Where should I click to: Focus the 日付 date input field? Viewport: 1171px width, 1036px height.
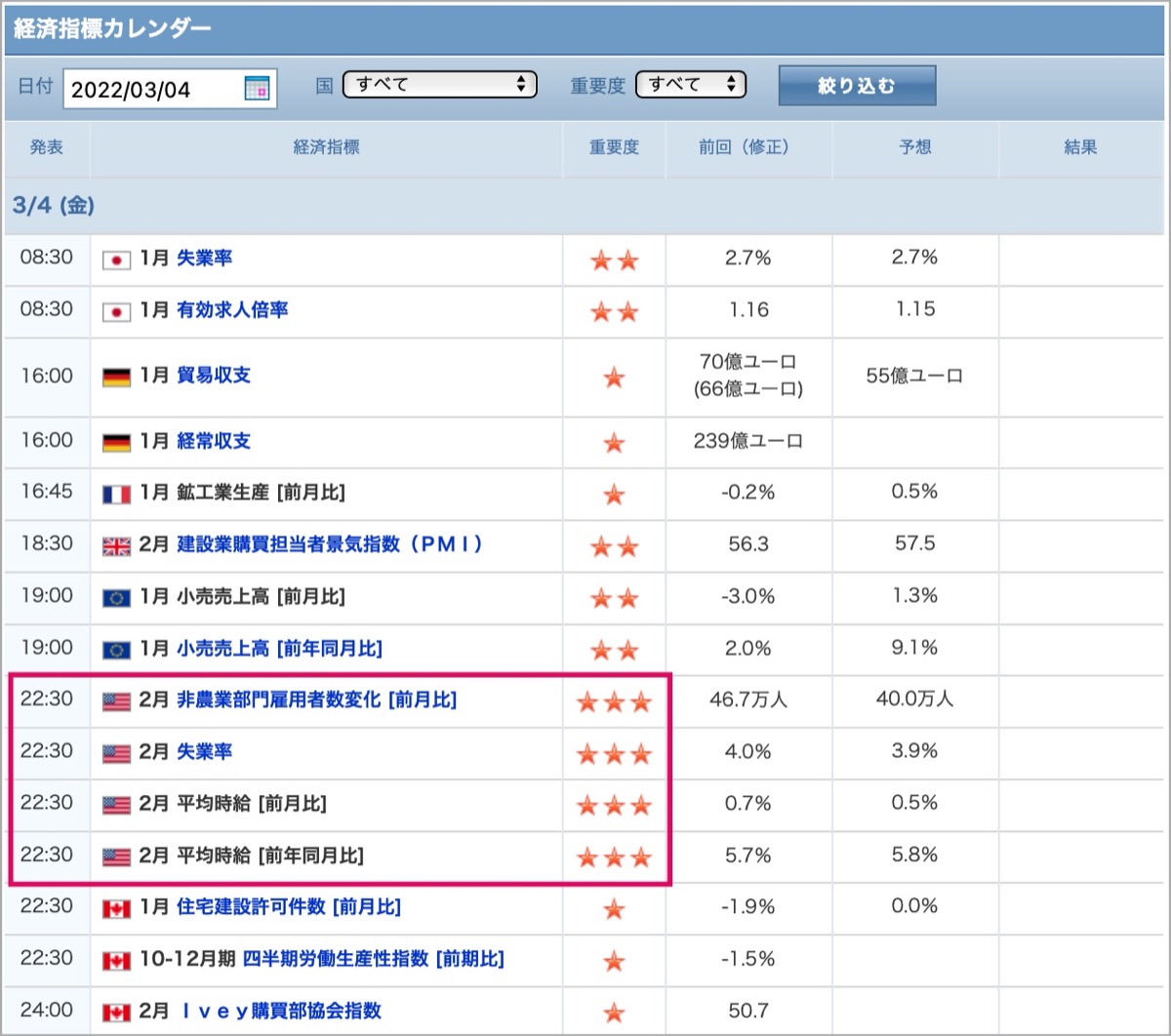pyautogui.click(x=170, y=89)
